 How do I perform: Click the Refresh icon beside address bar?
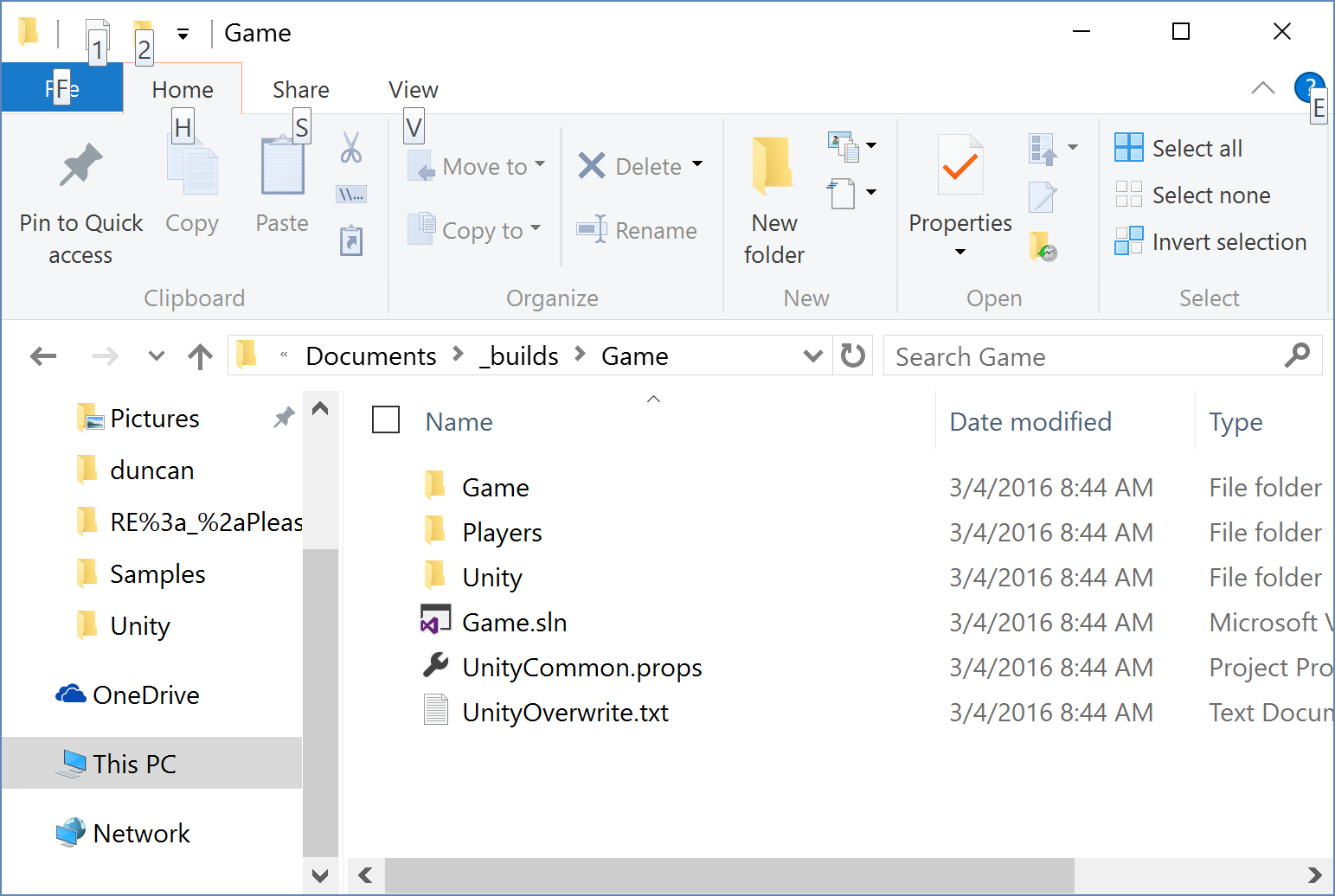coord(853,355)
